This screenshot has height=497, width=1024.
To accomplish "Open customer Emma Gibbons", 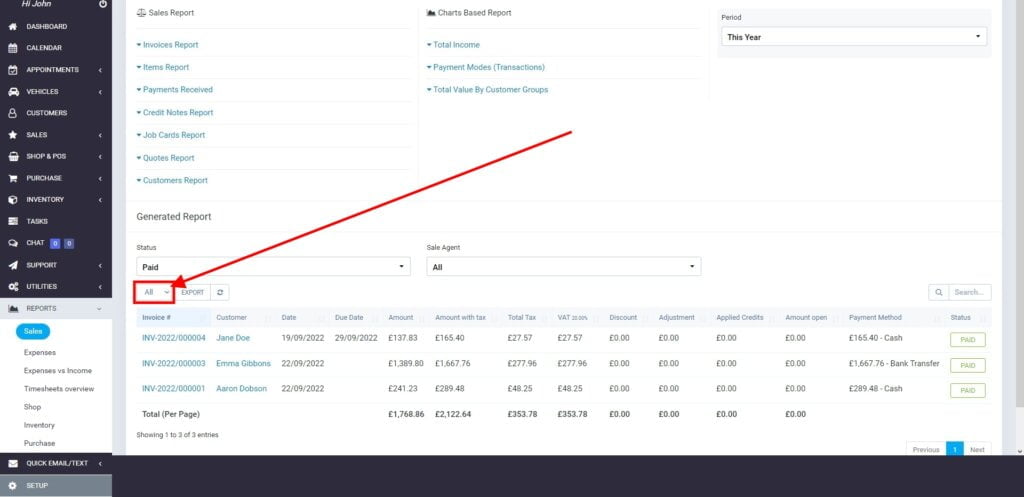I will tap(243, 363).
